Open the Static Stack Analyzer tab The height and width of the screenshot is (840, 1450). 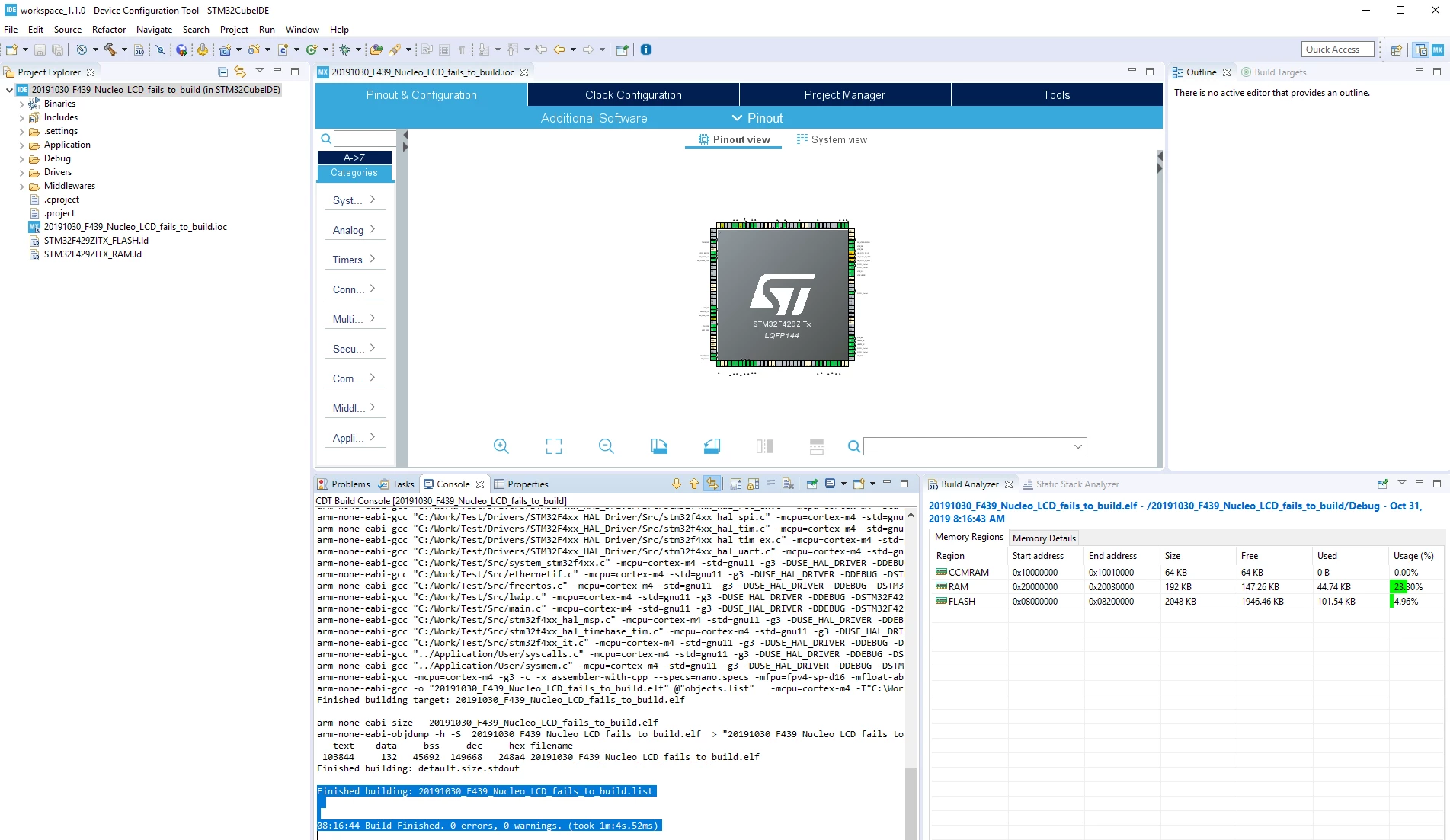[1071, 484]
